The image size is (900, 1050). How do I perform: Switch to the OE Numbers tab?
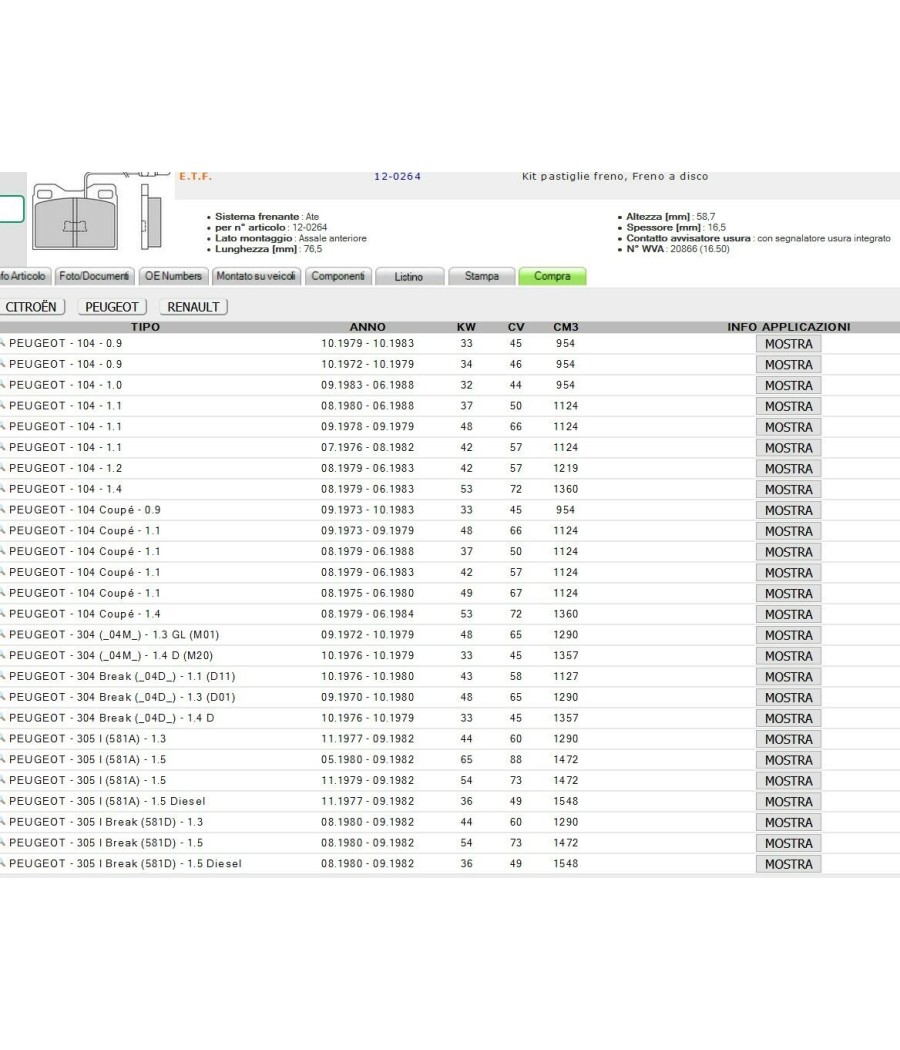tap(173, 276)
